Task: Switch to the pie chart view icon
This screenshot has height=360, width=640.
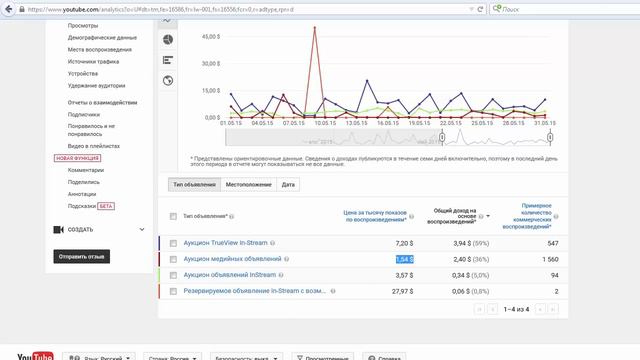Action: click(168, 40)
